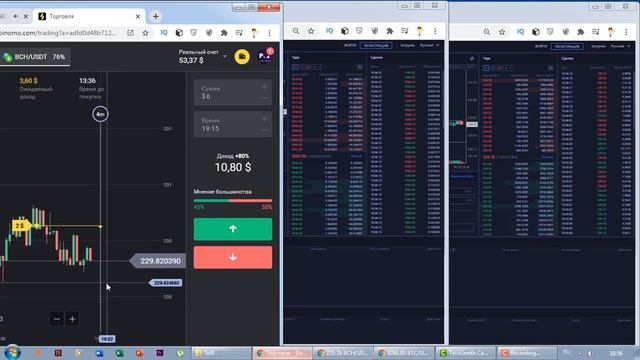The image size is (640, 360).
Task: Open three-dot menu in right browser window
Action: pos(626,32)
